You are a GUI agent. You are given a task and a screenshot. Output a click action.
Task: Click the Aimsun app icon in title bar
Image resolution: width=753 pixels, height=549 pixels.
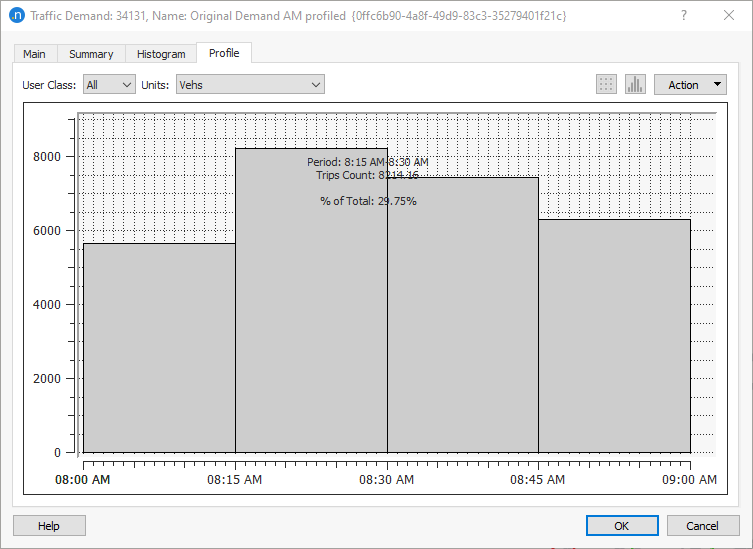(17, 15)
